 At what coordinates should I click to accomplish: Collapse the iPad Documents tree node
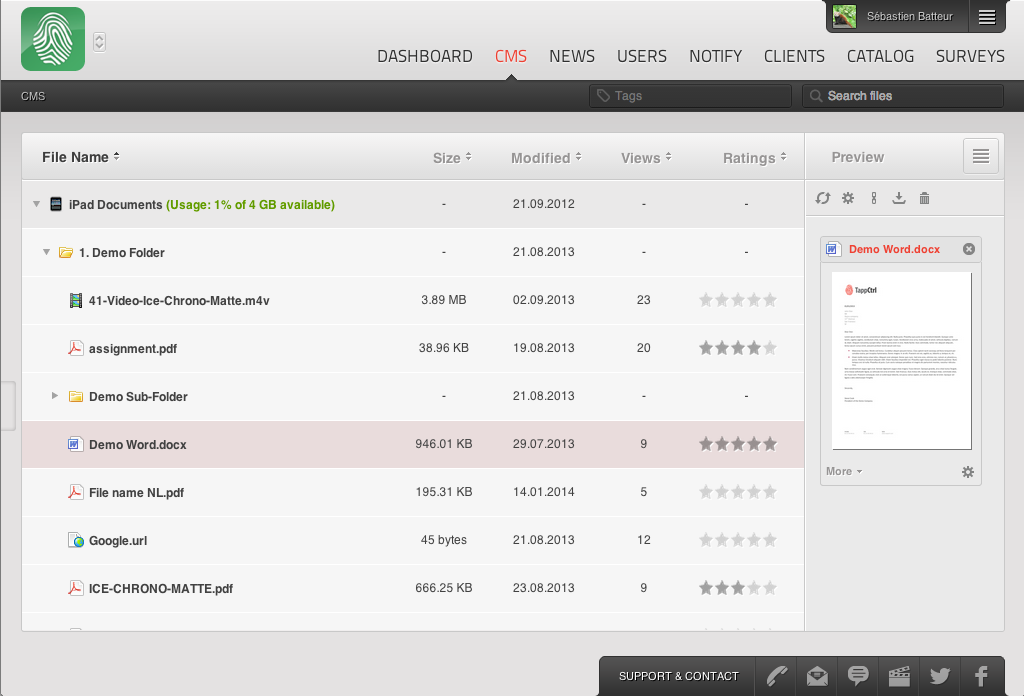(x=36, y=204)
